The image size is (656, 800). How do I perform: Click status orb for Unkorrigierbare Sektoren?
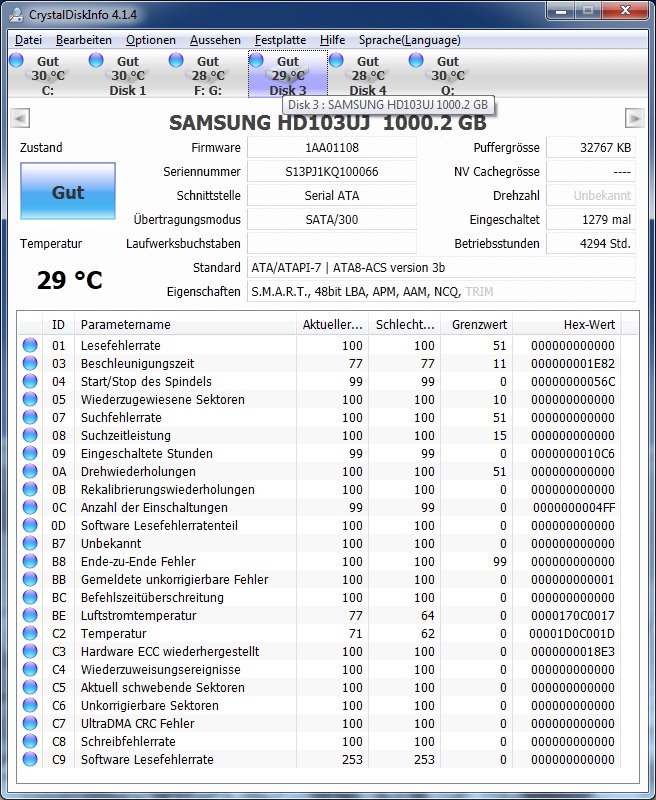click(x=30, y=705)
